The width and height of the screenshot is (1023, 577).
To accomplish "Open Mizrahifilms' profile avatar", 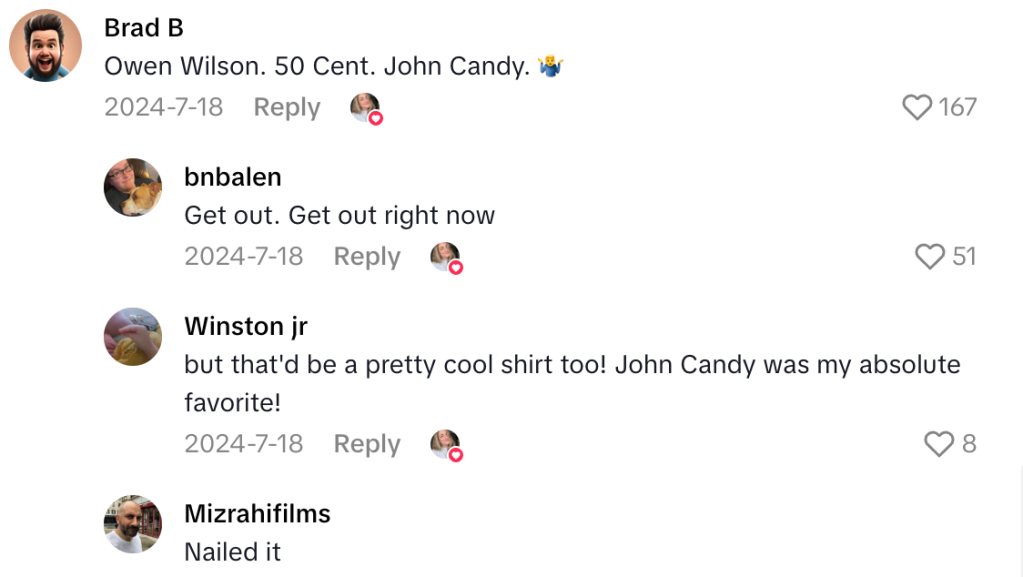I will (131, 524).
